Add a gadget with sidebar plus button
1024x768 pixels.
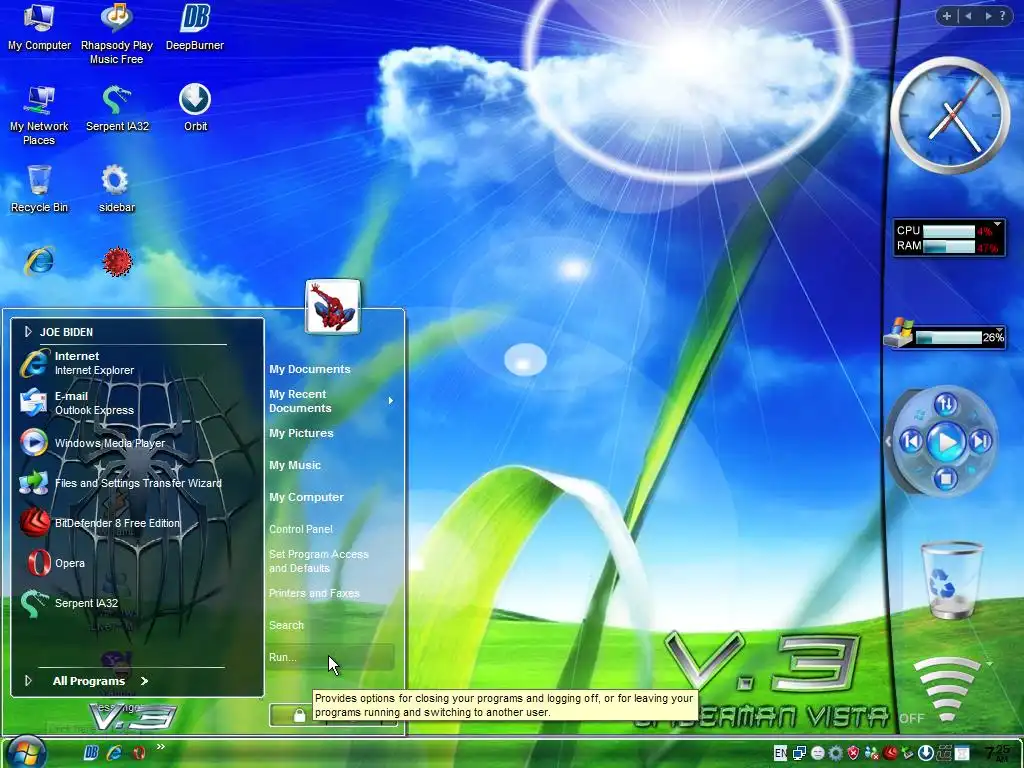[946, 16]
